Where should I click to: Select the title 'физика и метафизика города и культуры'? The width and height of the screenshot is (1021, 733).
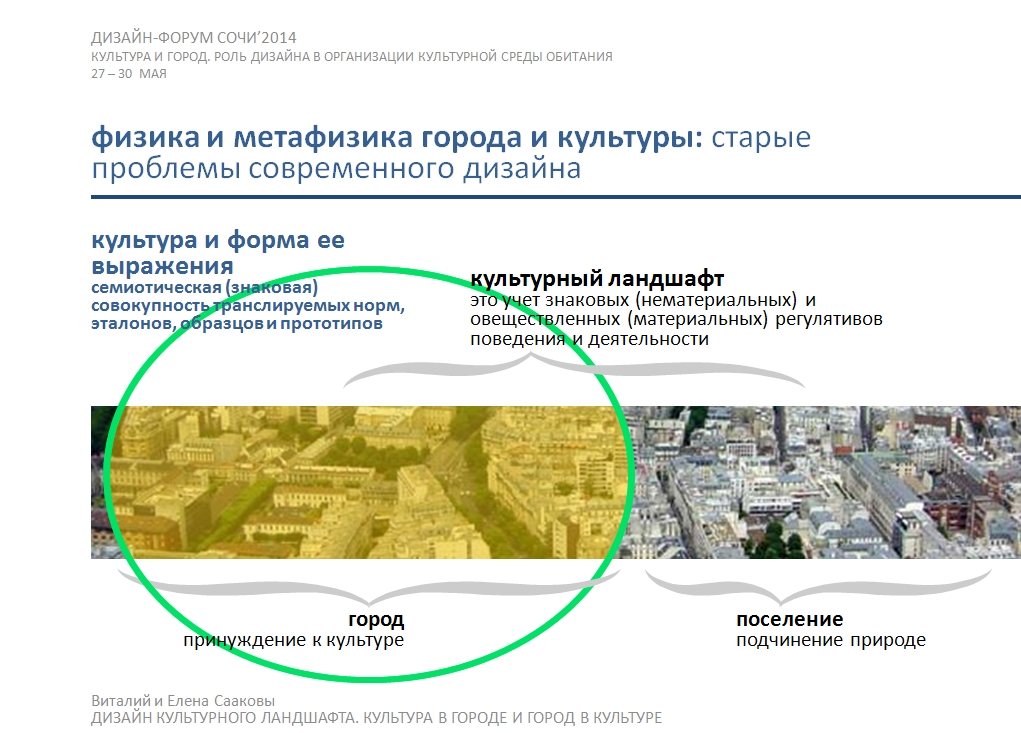point(397,137)
